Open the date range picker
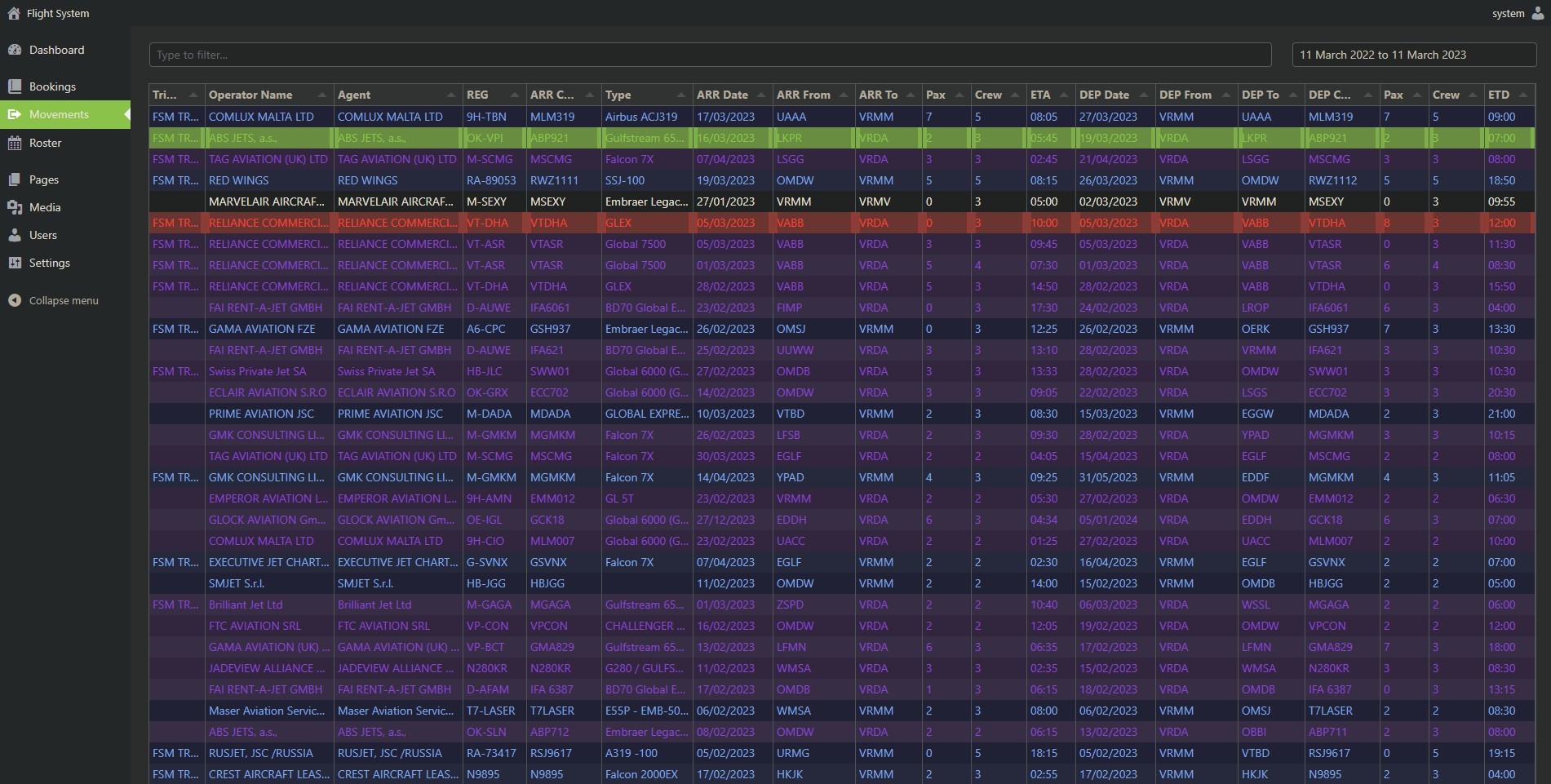 (x=1414, y=55)
